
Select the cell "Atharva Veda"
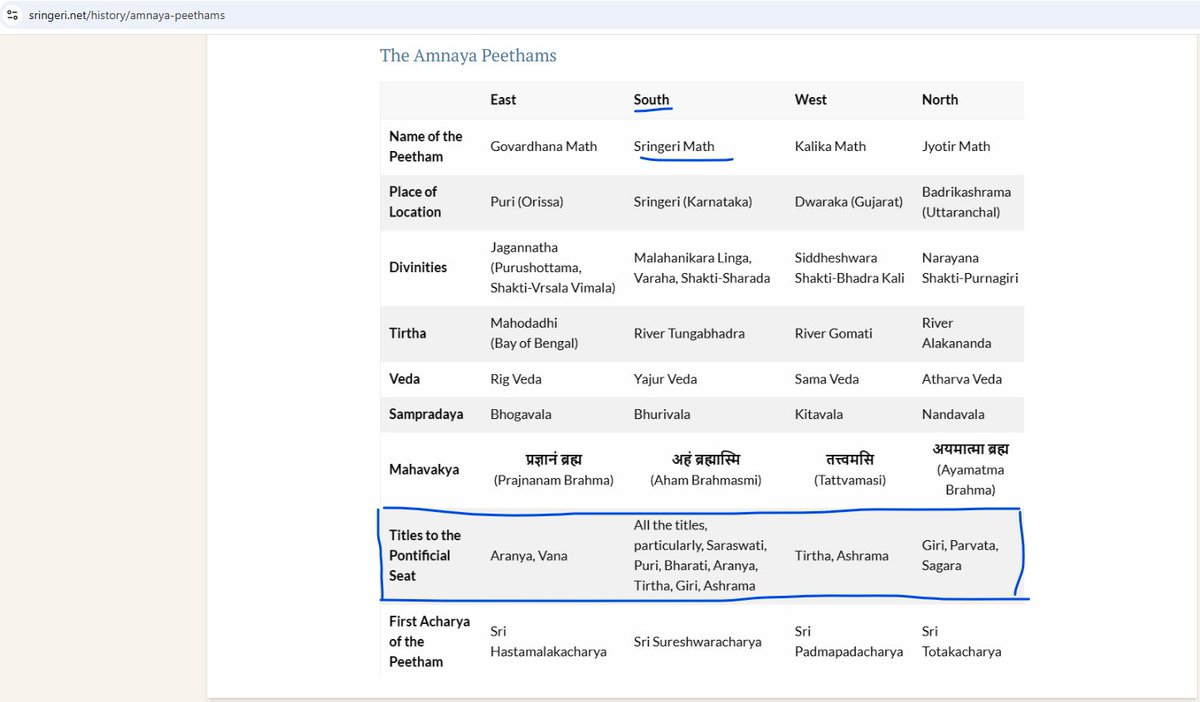962,379
